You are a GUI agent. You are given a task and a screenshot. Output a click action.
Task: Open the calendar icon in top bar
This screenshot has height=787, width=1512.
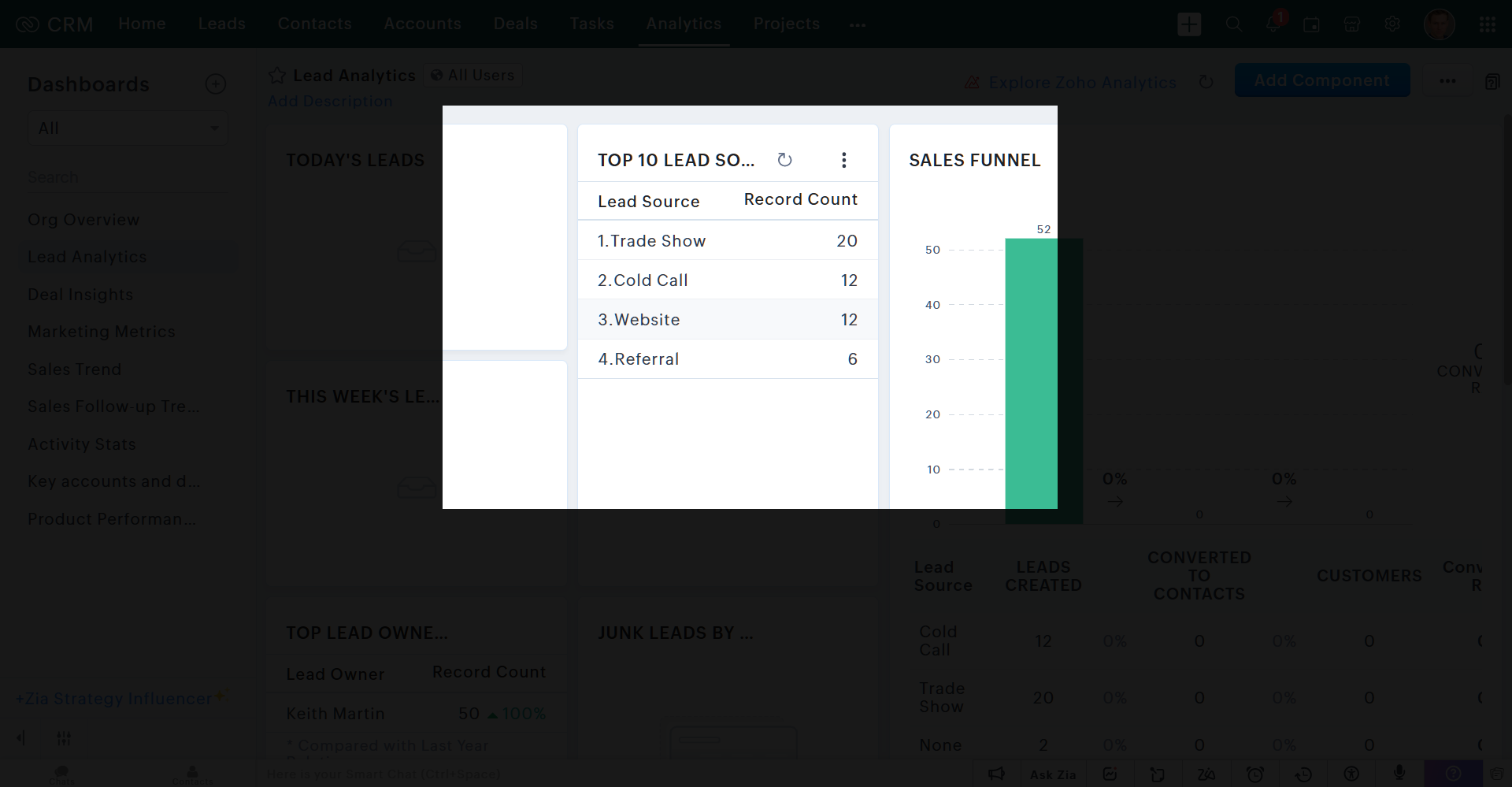coord(1313,24)
